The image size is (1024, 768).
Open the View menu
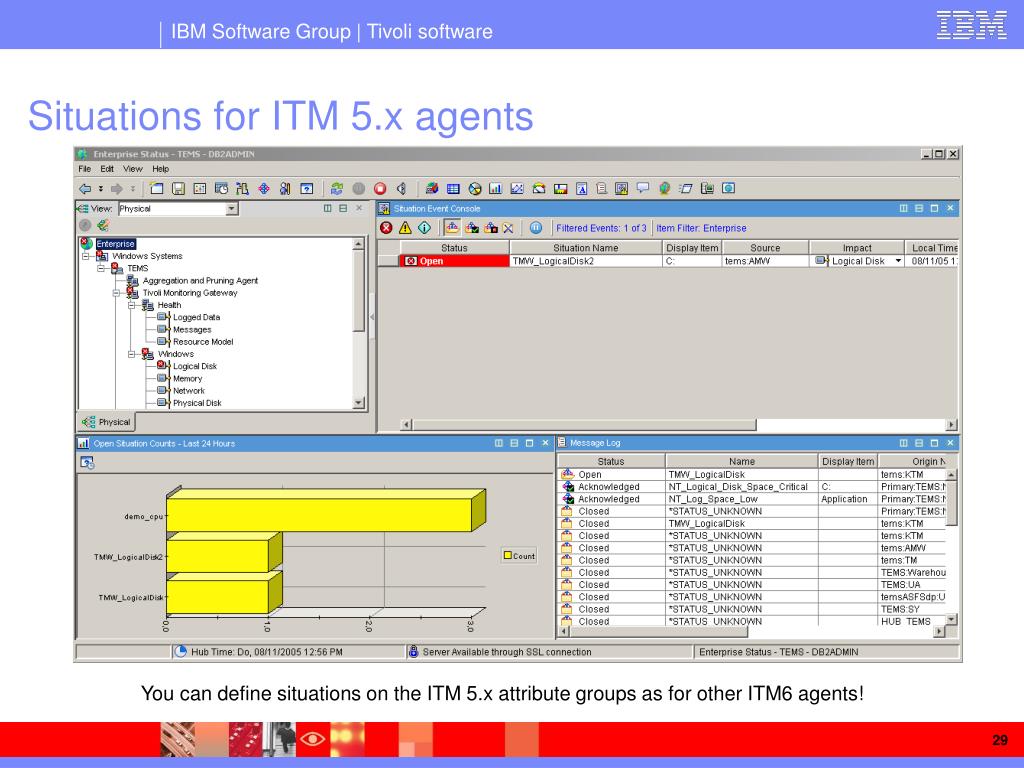(x=133, y=169)
